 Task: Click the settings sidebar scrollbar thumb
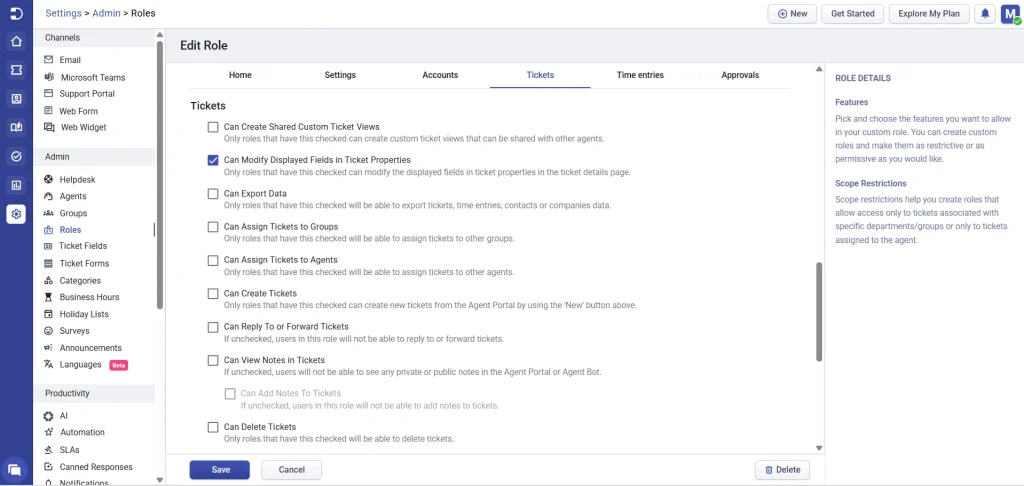pyautogui.click(x=160, y=175)
